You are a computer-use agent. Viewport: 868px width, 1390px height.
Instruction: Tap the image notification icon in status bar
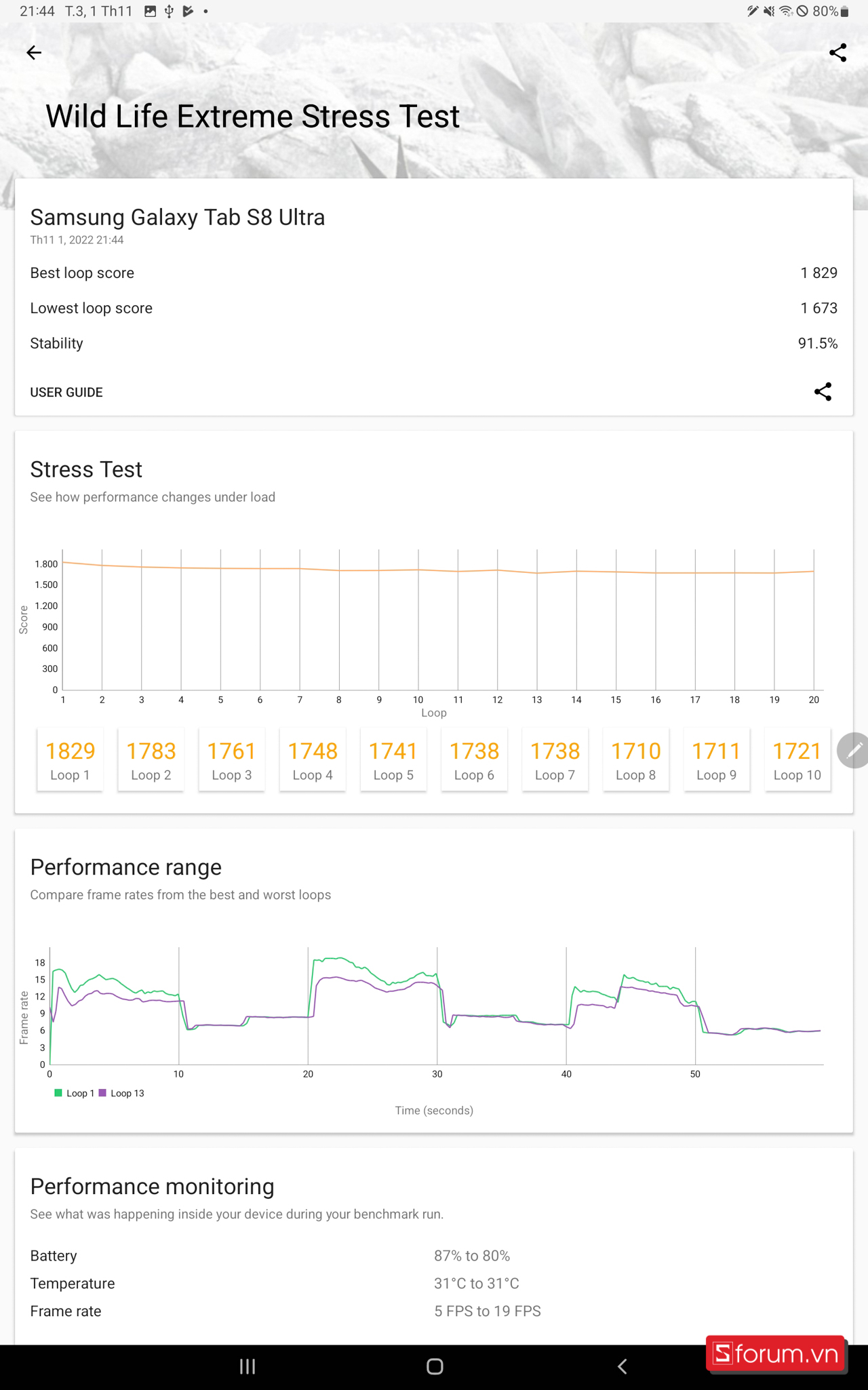click(151, 12)
